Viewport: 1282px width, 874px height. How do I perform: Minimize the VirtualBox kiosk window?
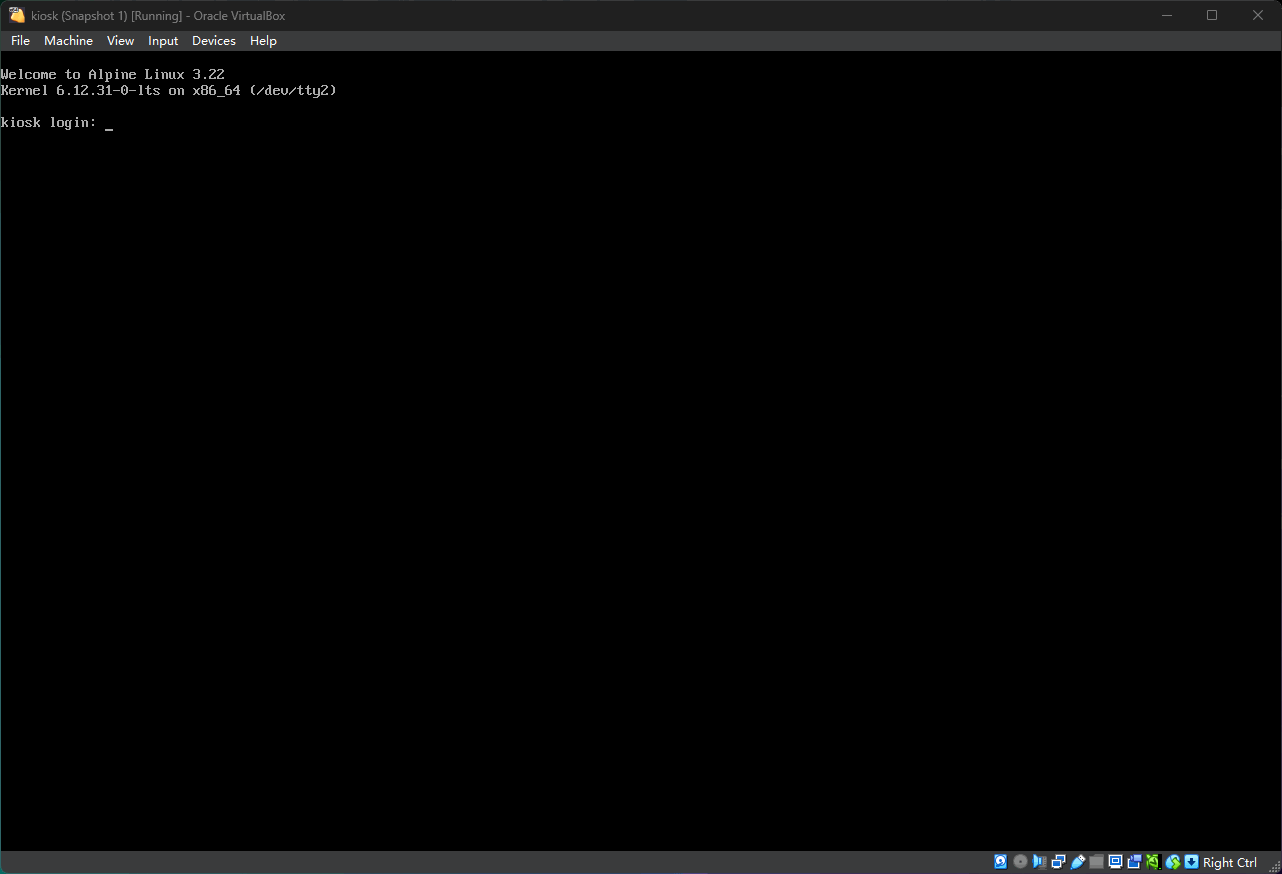coord(1166,15)
